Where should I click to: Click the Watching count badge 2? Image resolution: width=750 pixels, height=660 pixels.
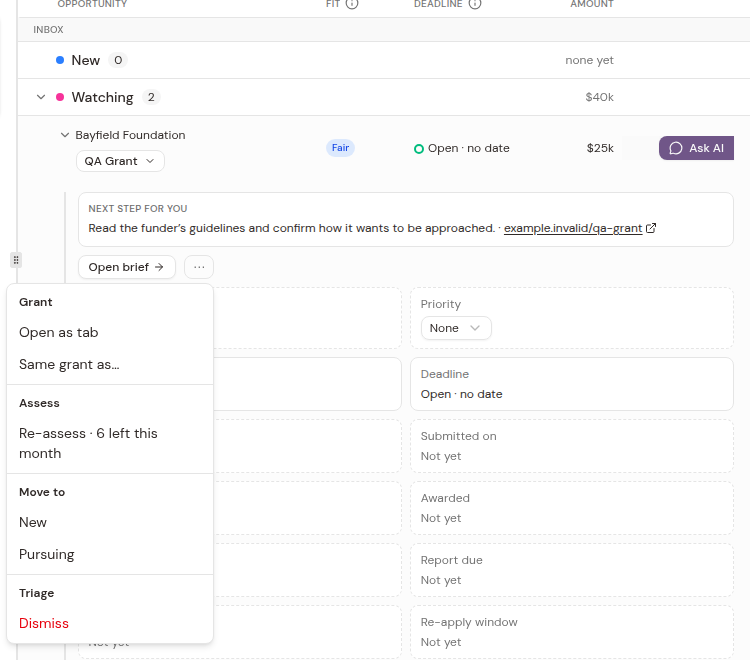[x=151, y=97]
